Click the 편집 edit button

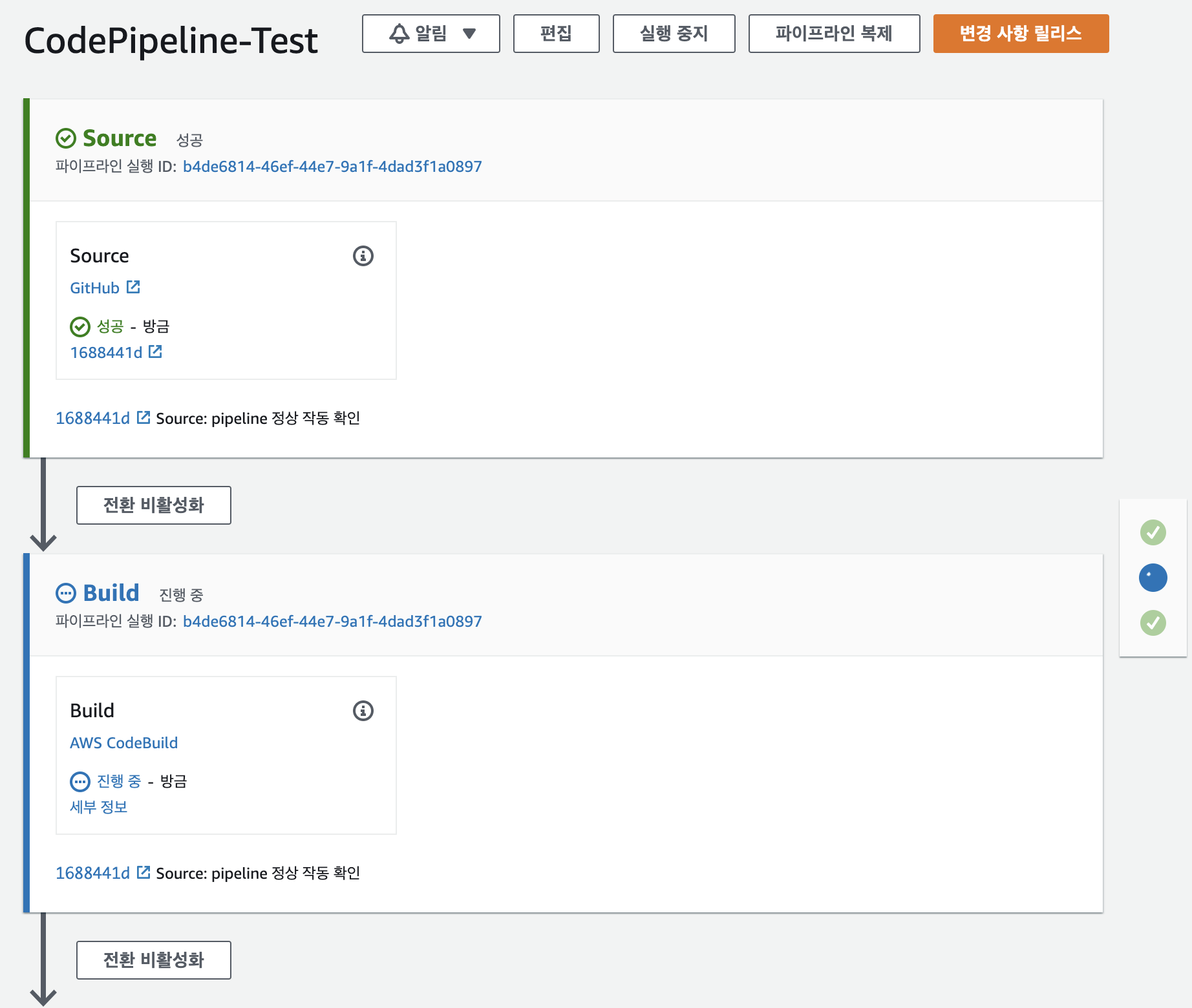click(556, 34)
